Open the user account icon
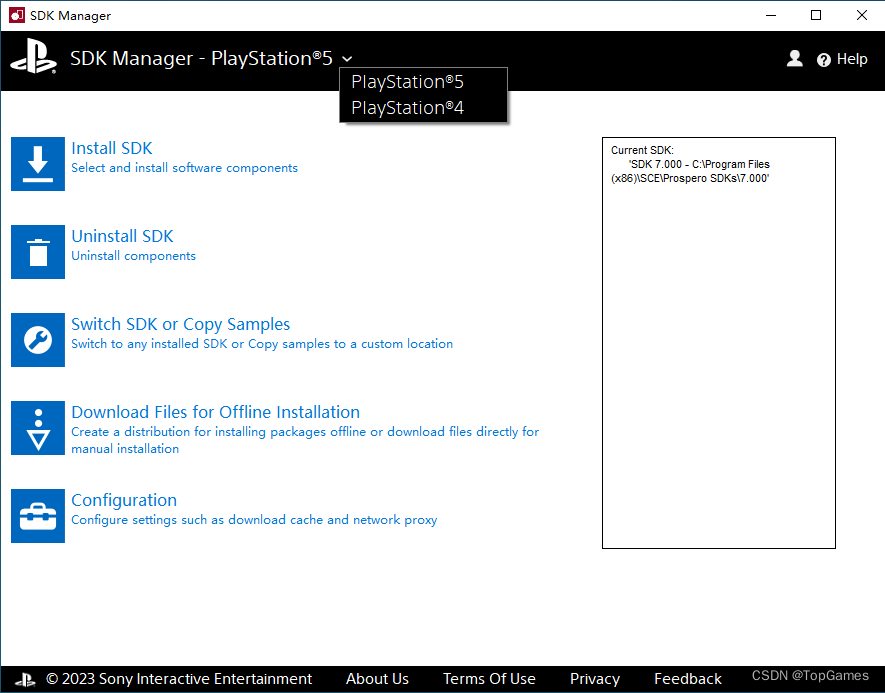 coord(795,58)
